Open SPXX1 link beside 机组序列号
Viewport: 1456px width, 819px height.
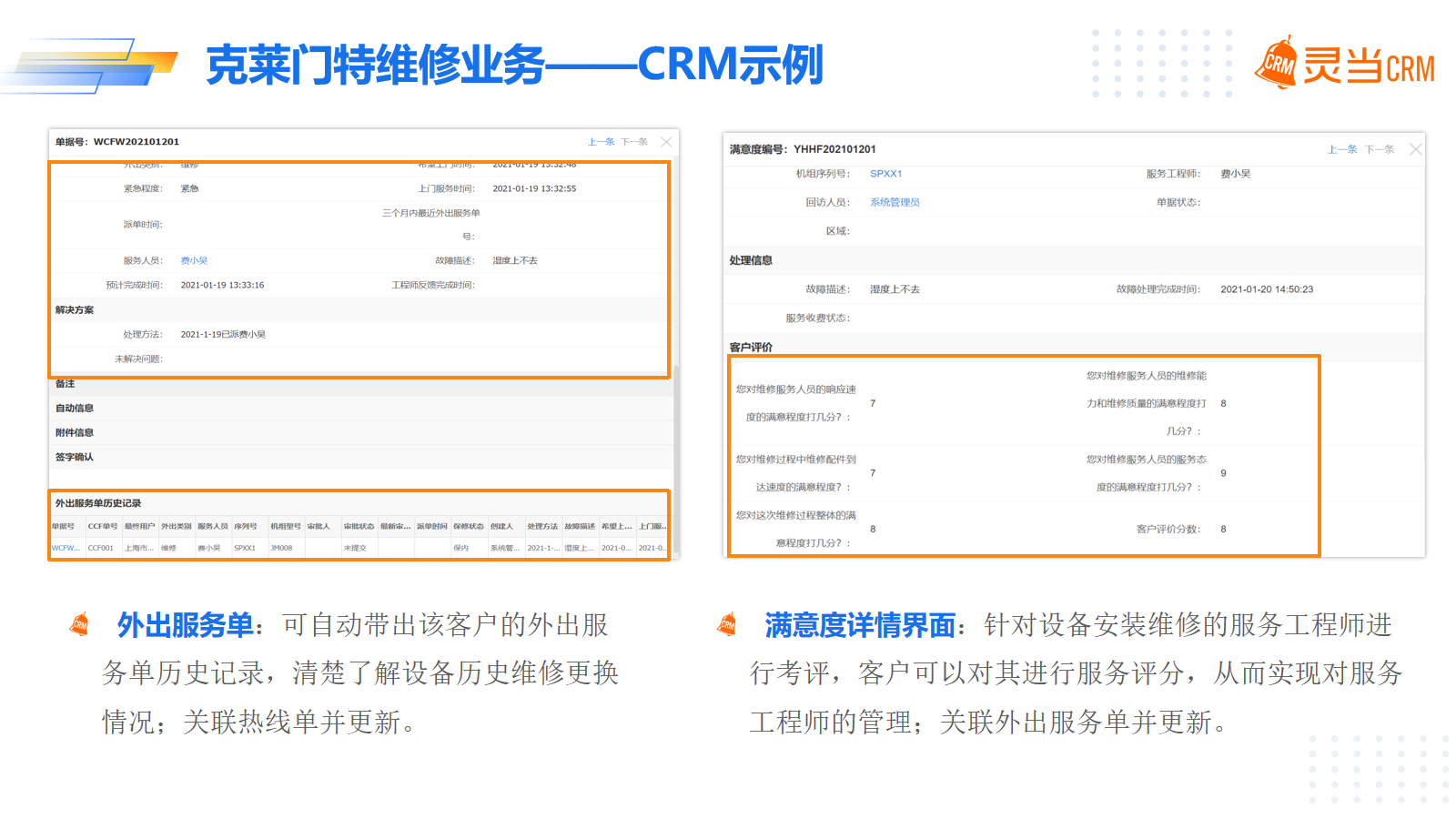point(885,174)
